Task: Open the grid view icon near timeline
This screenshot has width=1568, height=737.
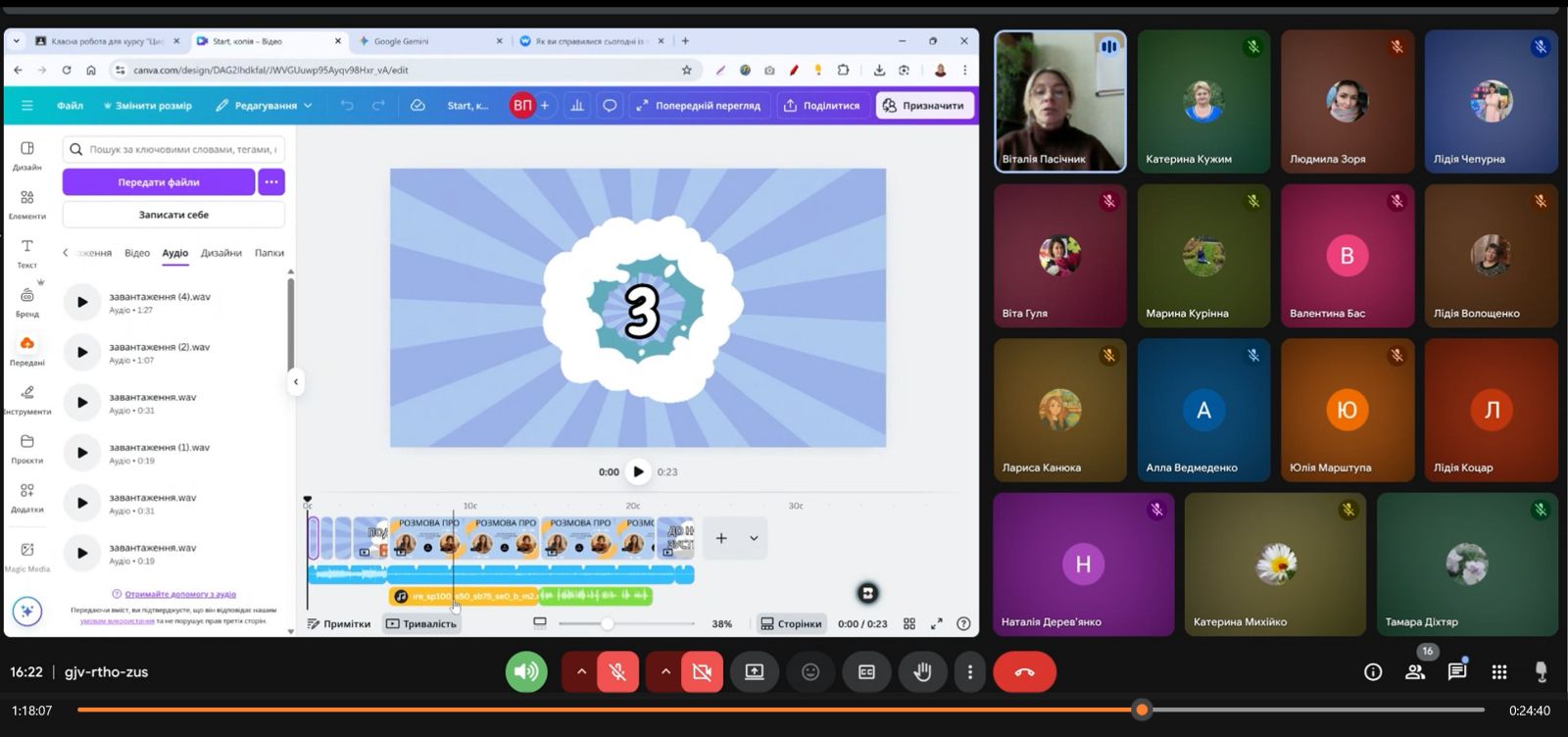Action: coord(909,624)
